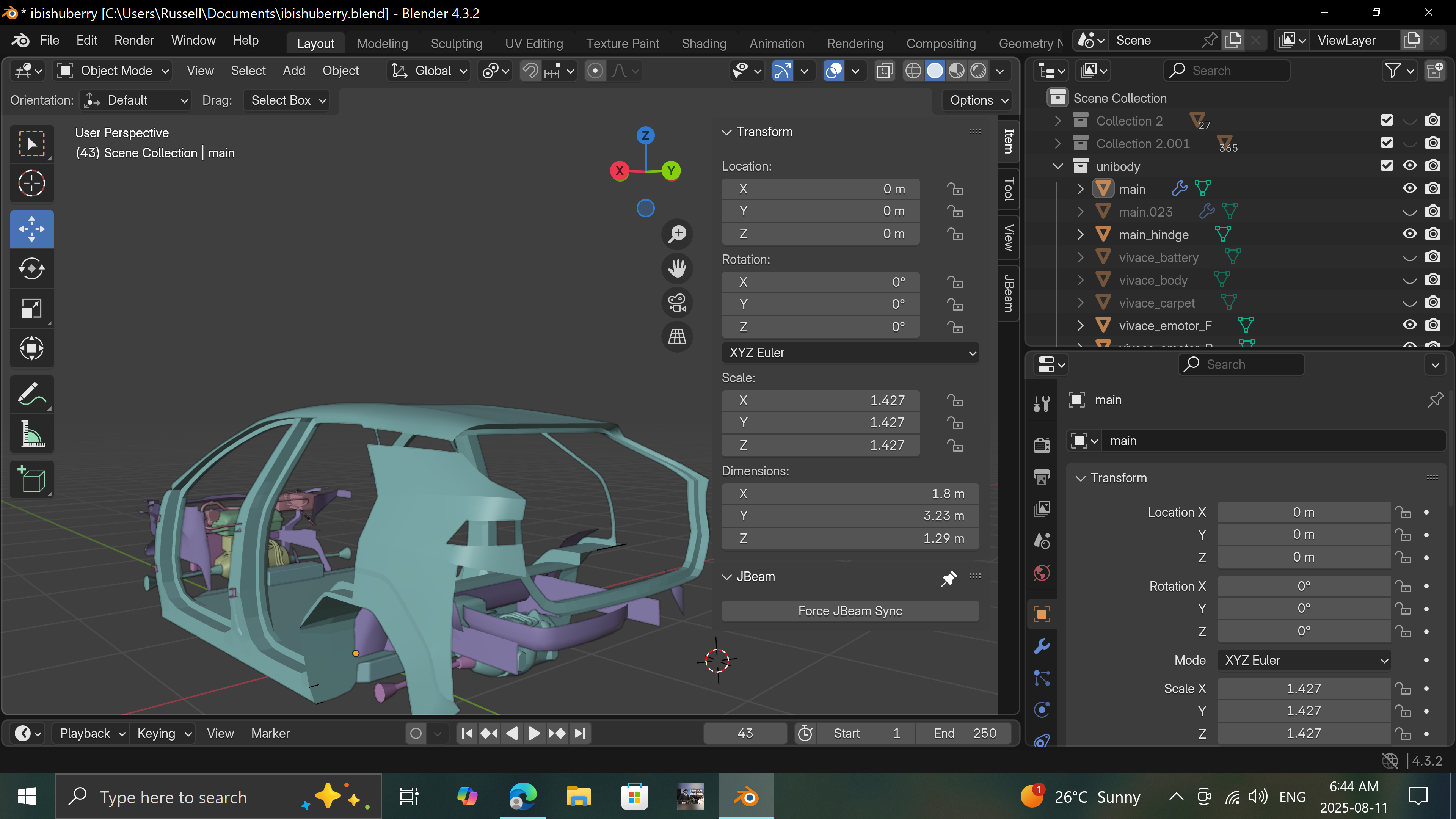Screen dimensions: 1456x819
Task: Select the Move tool
Action: [31, 229]
